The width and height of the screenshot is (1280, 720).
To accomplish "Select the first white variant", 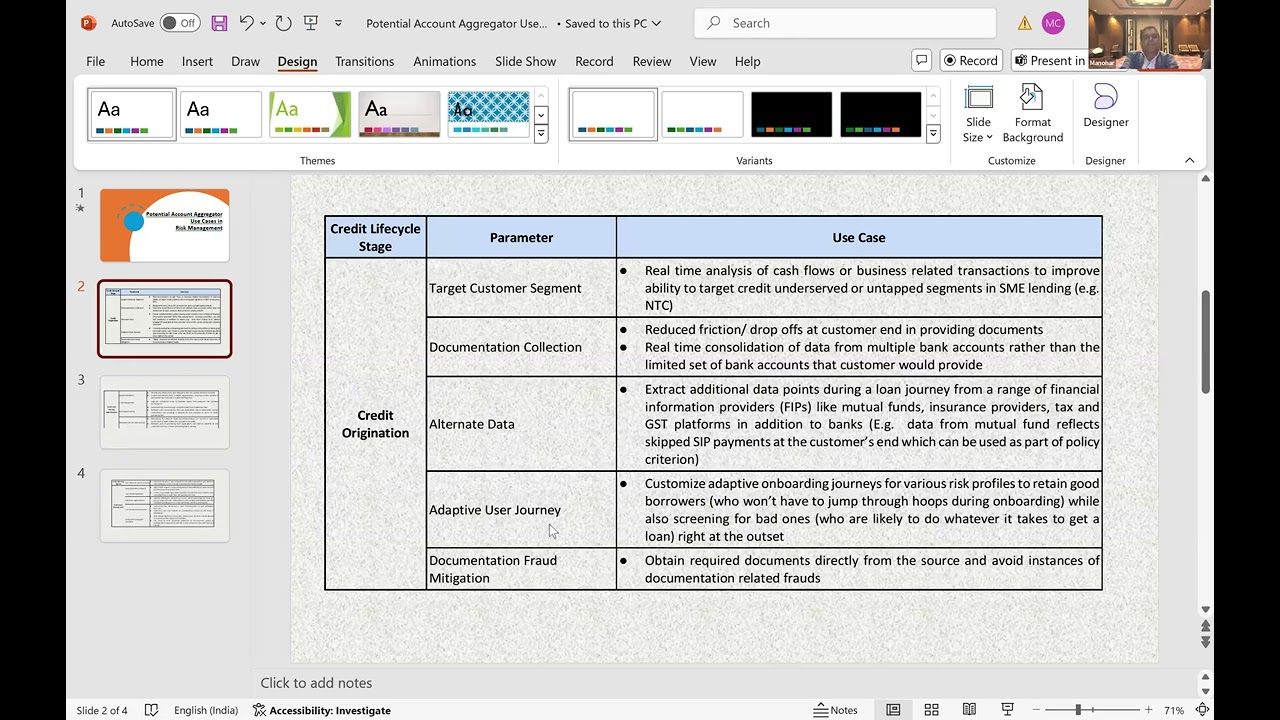I will (613, 114).
